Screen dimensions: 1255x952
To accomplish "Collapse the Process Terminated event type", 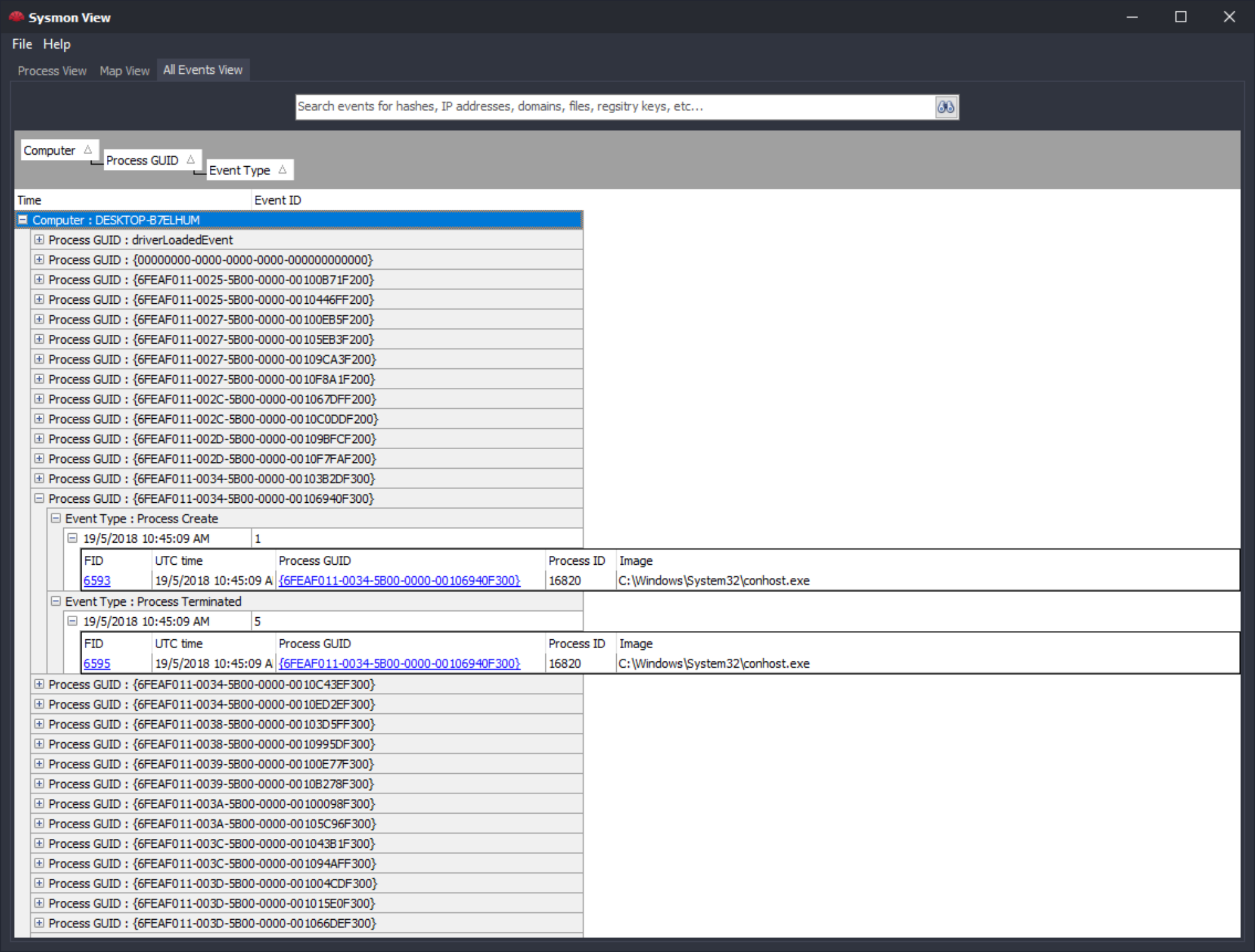I will [x=56, y=601].
